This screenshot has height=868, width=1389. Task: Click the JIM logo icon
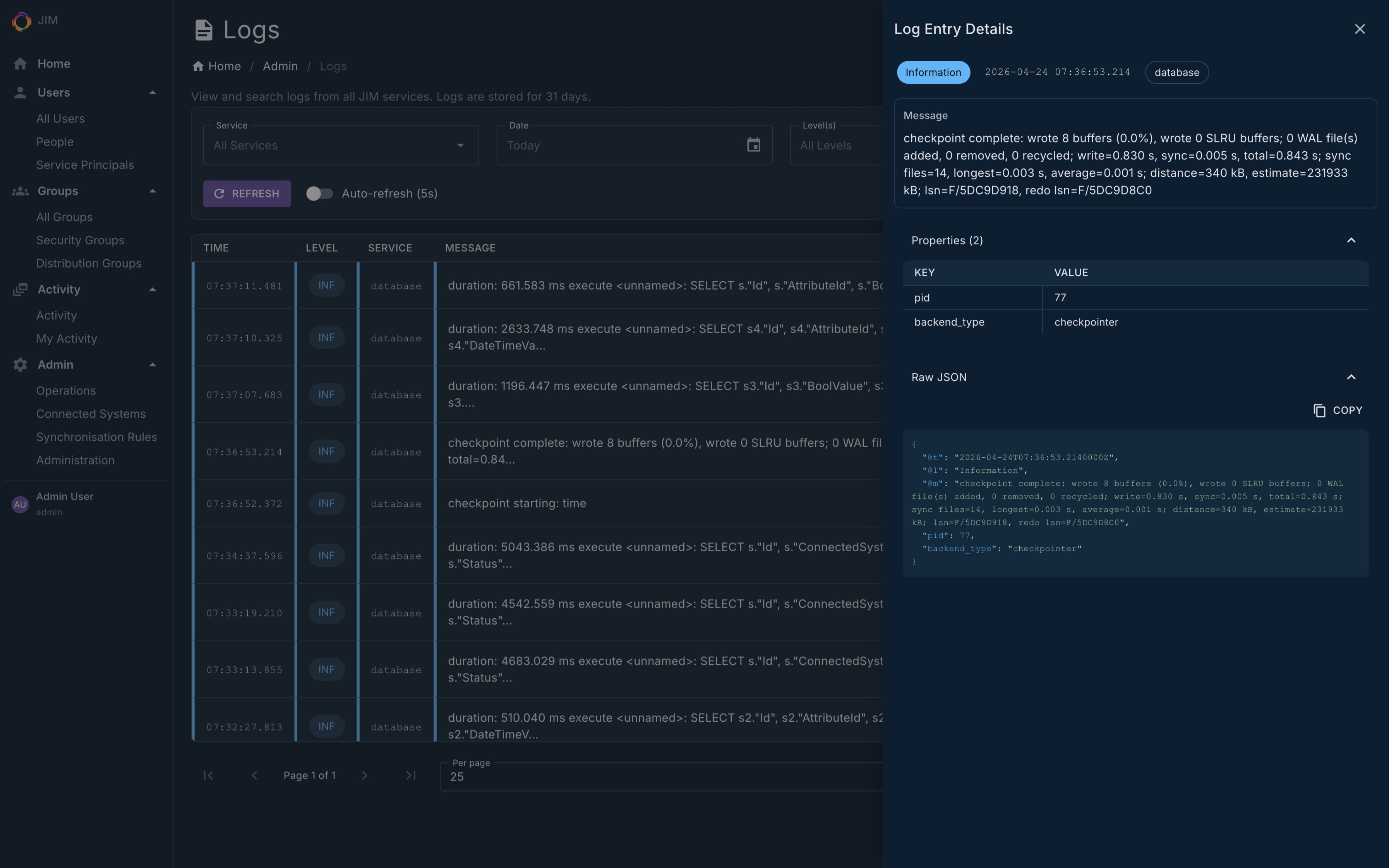click(x=22, y=21)
